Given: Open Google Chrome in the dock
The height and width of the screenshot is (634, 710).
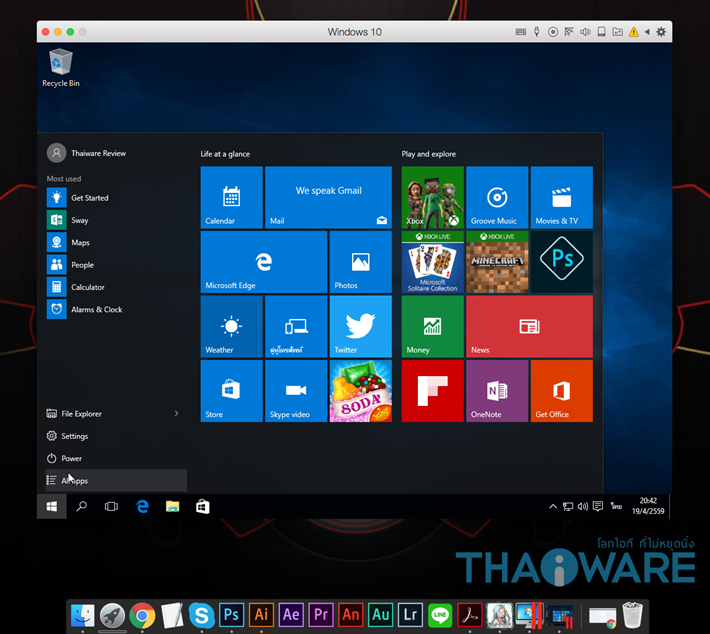Looking at the screenshot, I should pos(142,615).
